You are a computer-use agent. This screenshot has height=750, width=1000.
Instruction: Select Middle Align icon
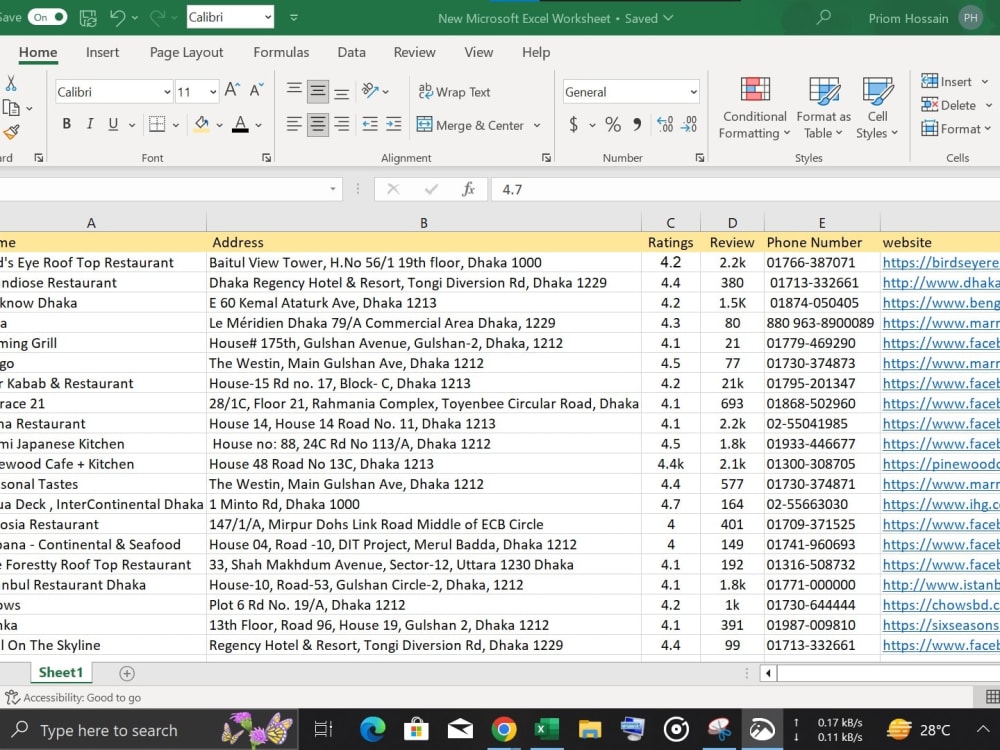tap(318, 92)
